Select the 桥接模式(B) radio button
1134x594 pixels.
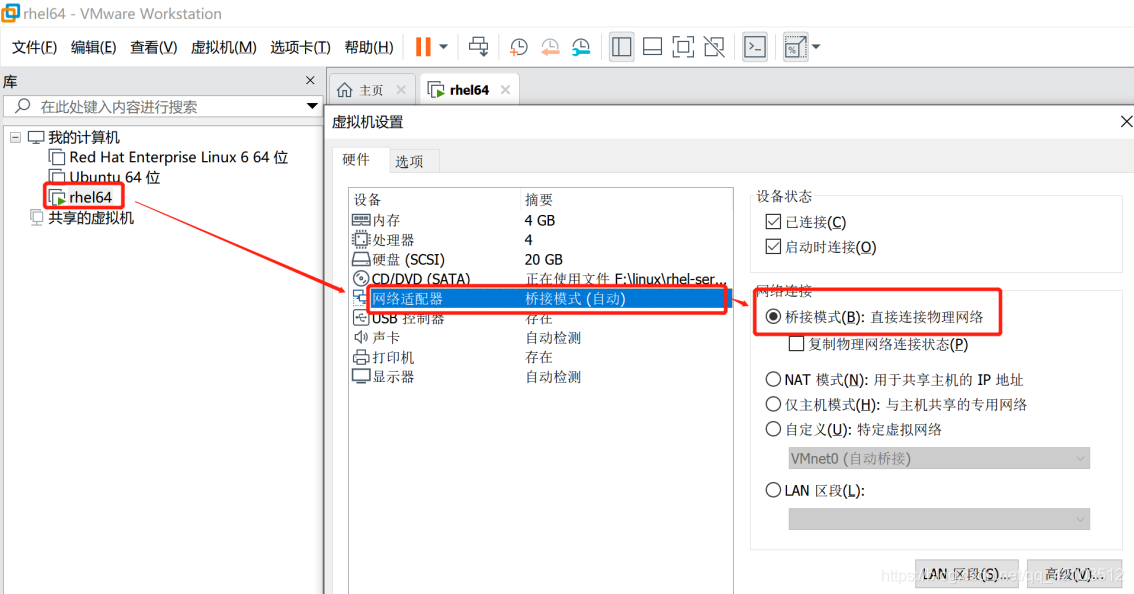pos(773,317)
